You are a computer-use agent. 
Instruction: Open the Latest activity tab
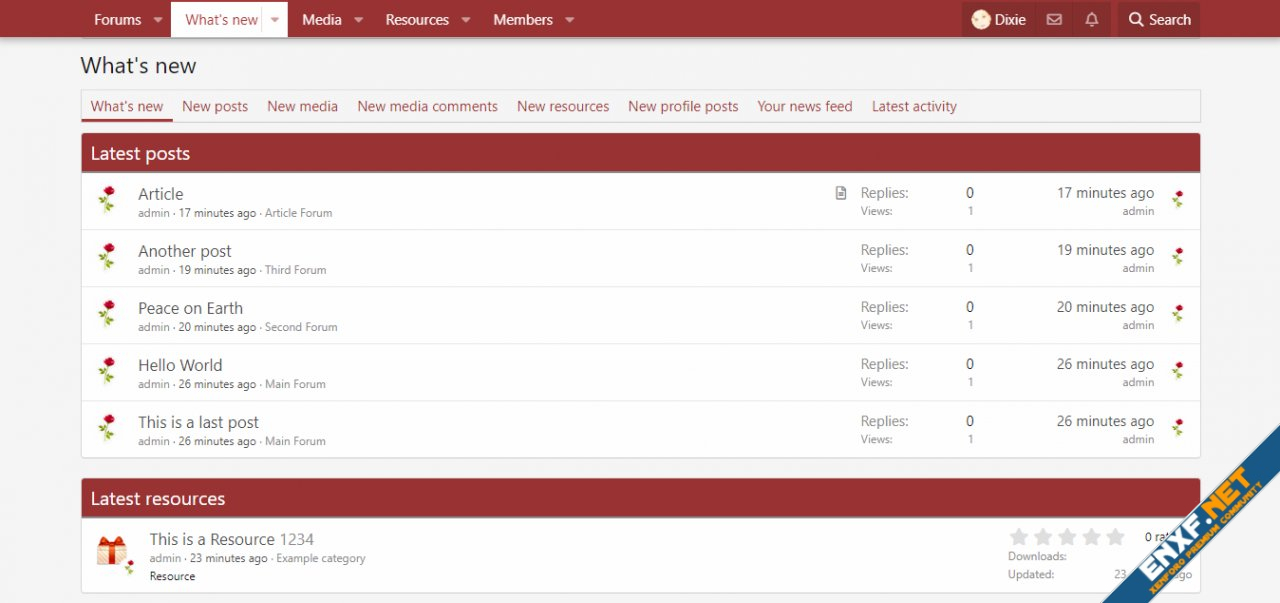coord(914,106)
